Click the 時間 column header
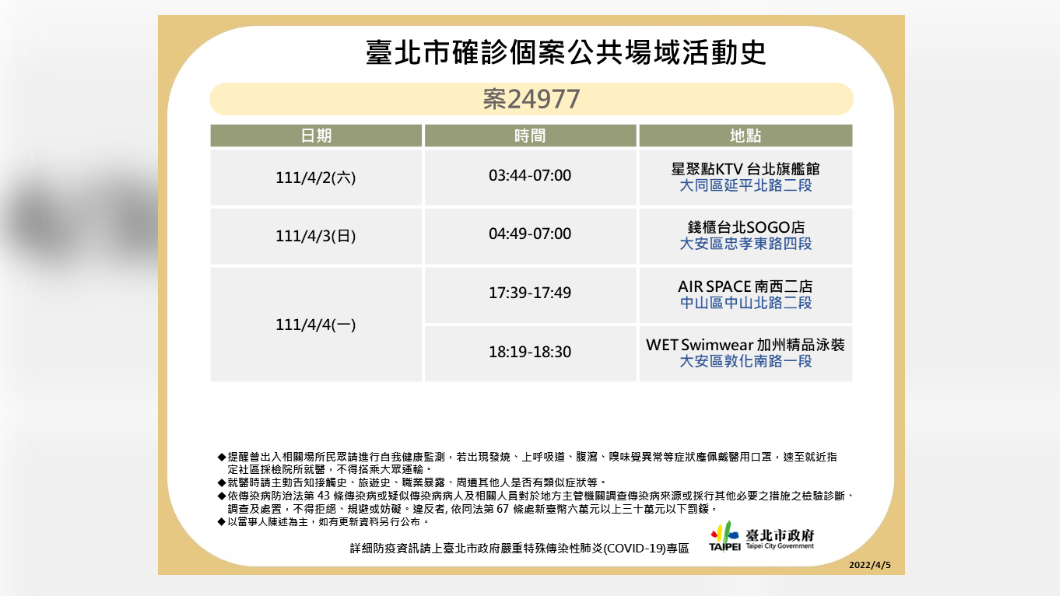The width and height of the screenshot is (1060, 596). (530, 136)
